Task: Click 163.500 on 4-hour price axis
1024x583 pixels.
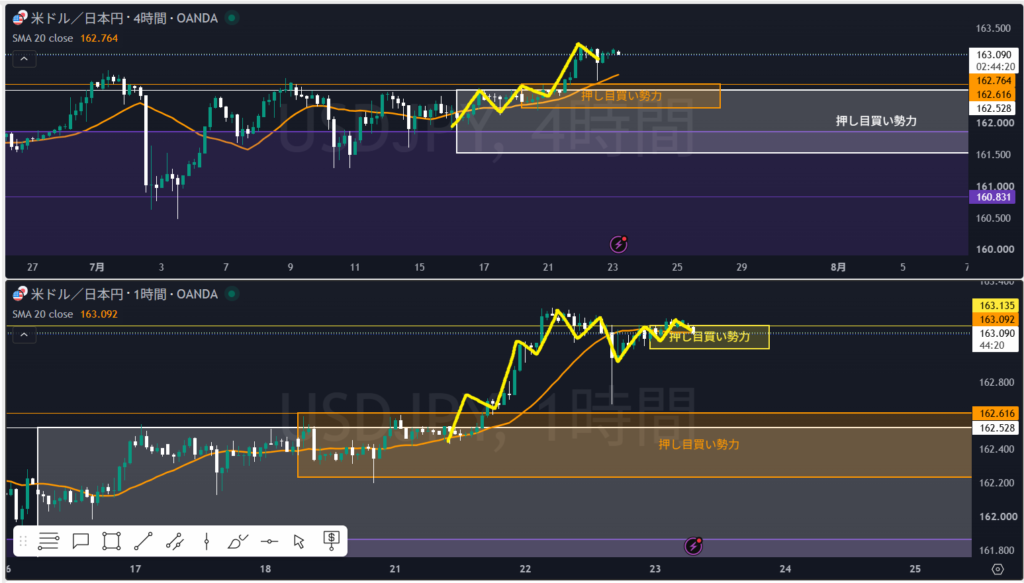Action: pos(991,28)
